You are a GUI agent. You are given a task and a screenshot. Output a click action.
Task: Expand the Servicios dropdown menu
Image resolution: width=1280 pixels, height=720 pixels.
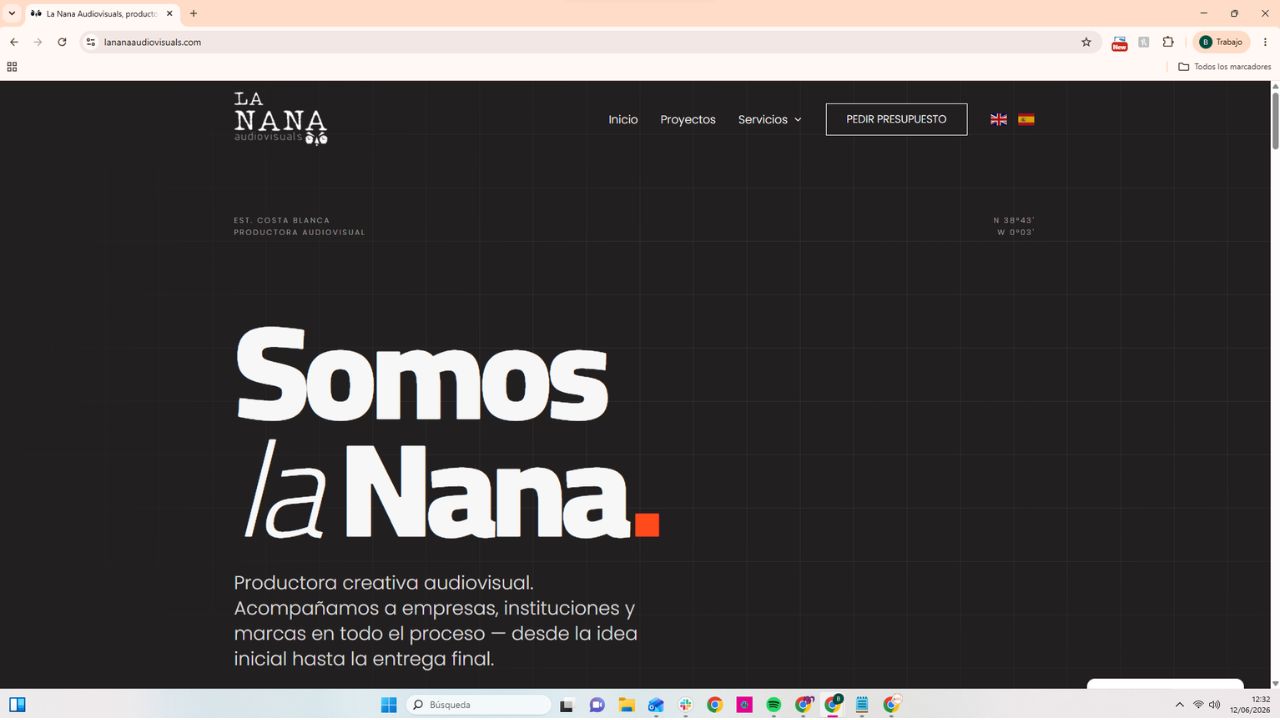[x=769, y=119]
